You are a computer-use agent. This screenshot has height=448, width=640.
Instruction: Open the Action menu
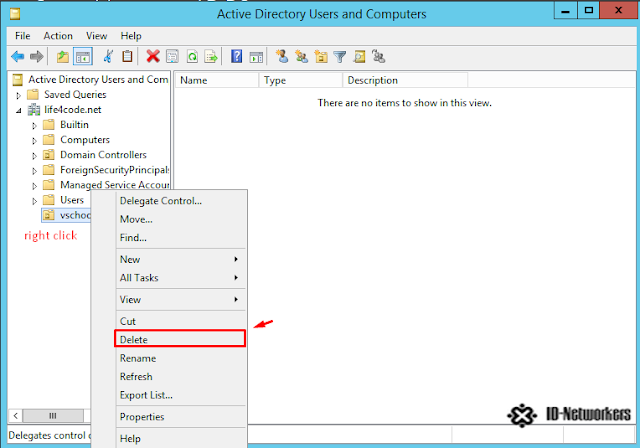[x=58, y=36]
